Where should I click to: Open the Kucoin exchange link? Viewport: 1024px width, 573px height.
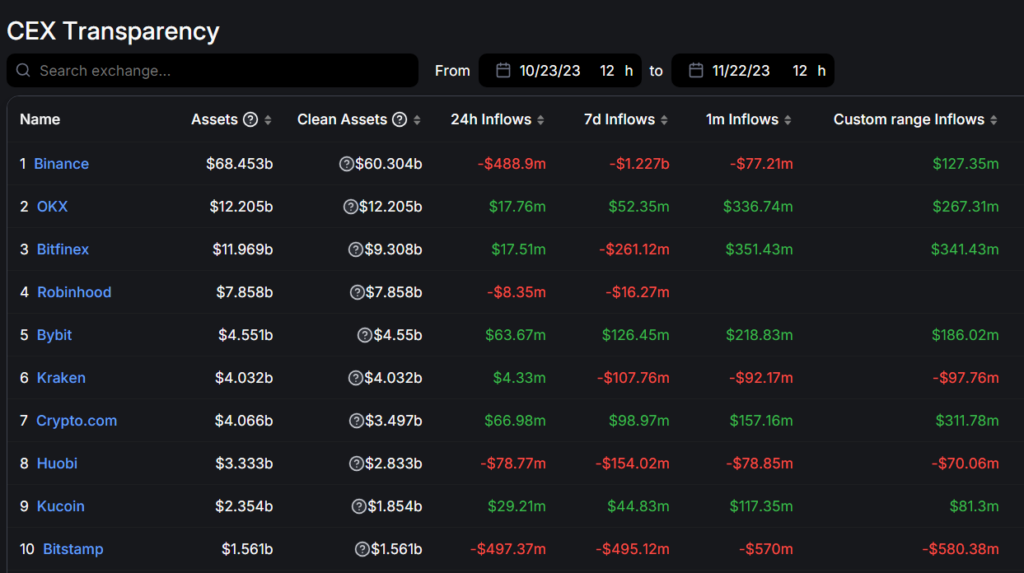(61, 506)
